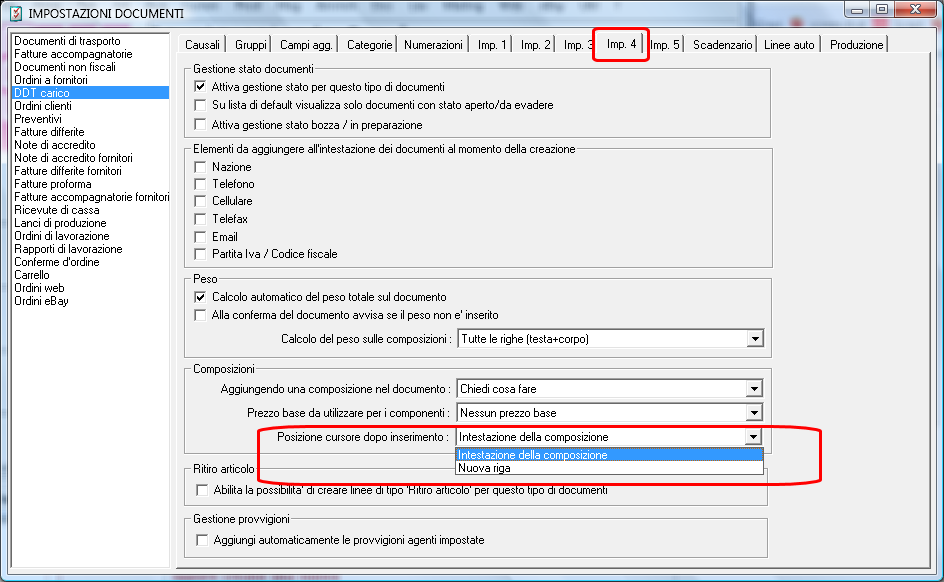Collapse Posizione cursore dopo inserimento dropdown arrow

click(753, 437)
